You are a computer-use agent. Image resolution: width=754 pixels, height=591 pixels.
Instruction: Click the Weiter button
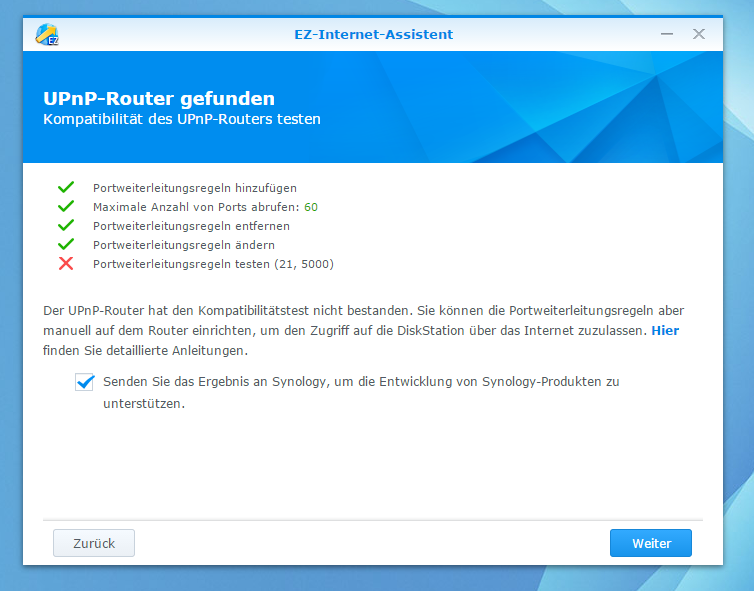point(651,543)
